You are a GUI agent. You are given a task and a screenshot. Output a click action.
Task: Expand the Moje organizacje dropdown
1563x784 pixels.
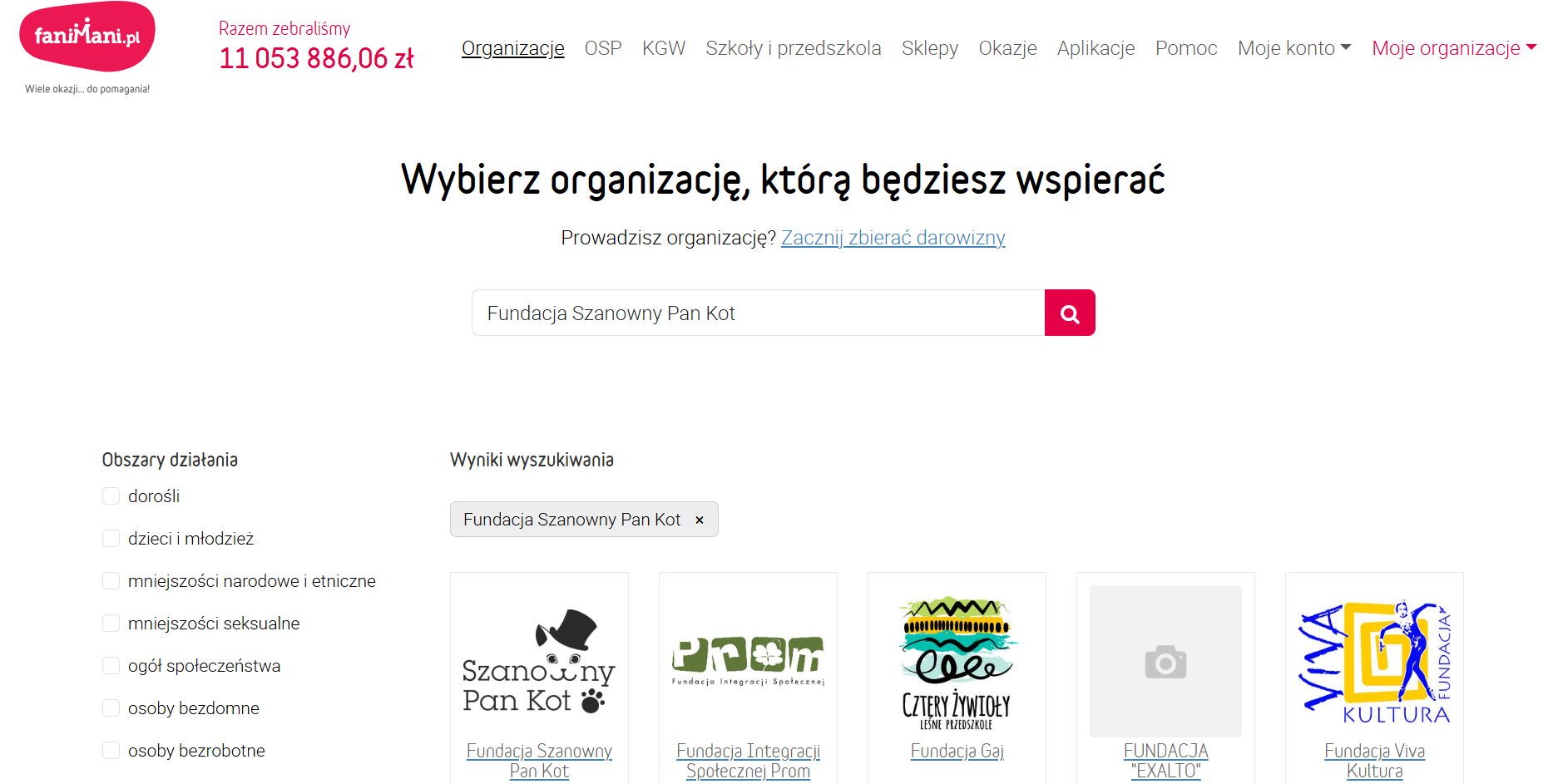pyautogui.click(x=1454, y=48)
